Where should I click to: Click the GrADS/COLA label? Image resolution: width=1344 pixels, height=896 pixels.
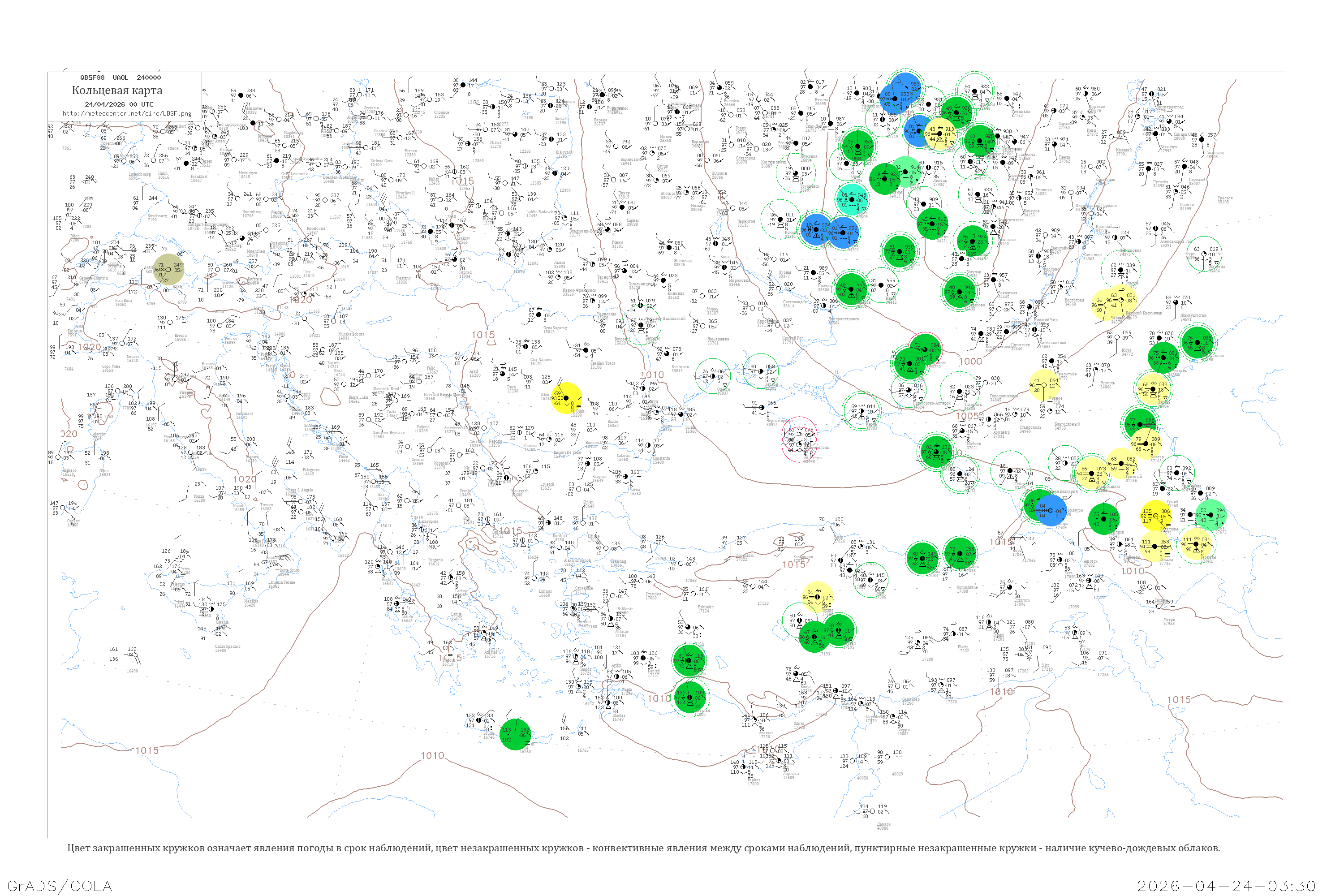pyautogui.click(x=60, y=886)
